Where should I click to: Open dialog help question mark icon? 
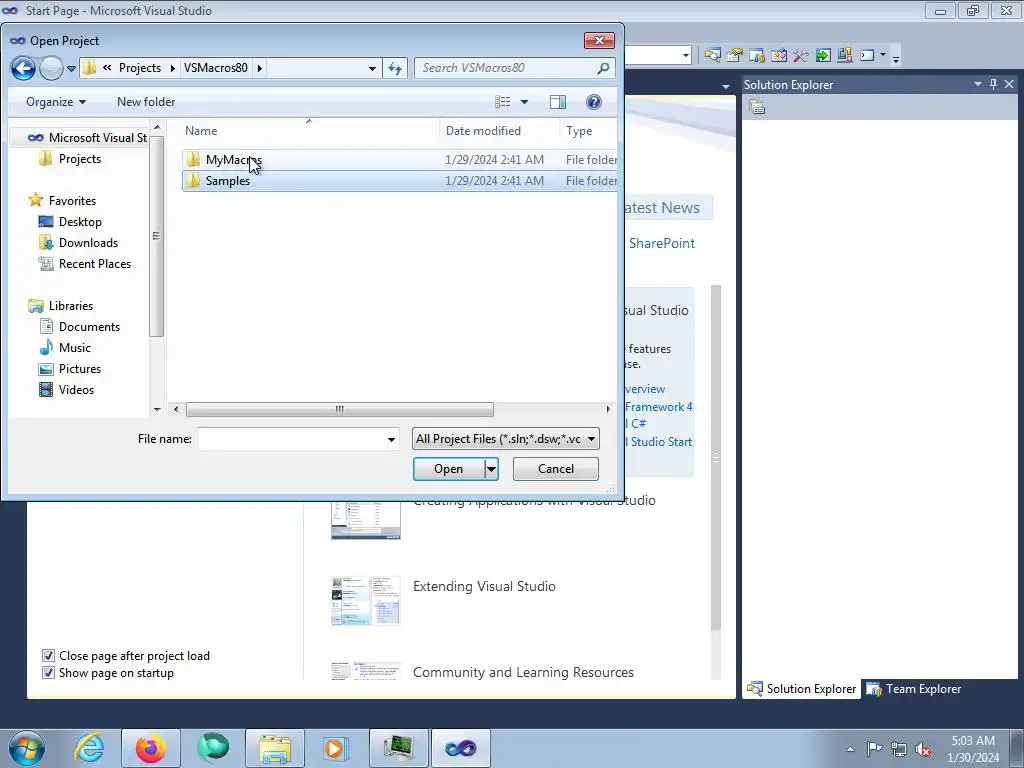594,102
